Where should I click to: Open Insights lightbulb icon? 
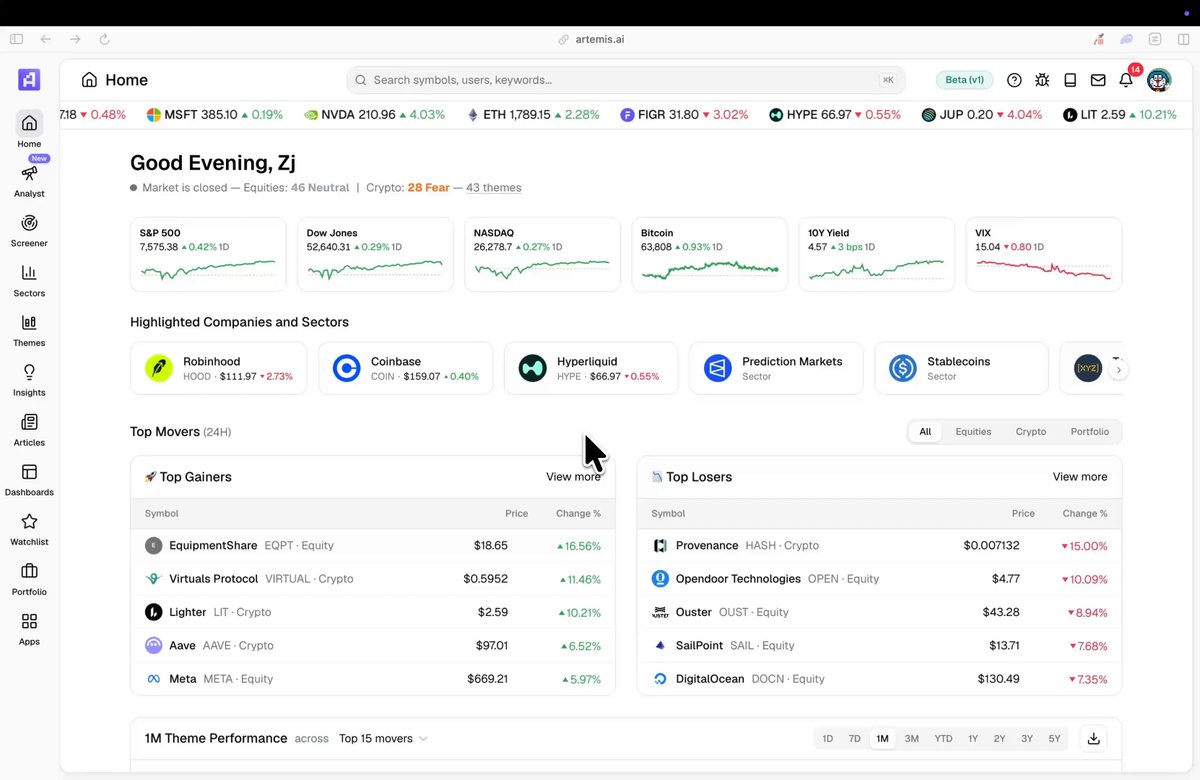tap(29, 372)
